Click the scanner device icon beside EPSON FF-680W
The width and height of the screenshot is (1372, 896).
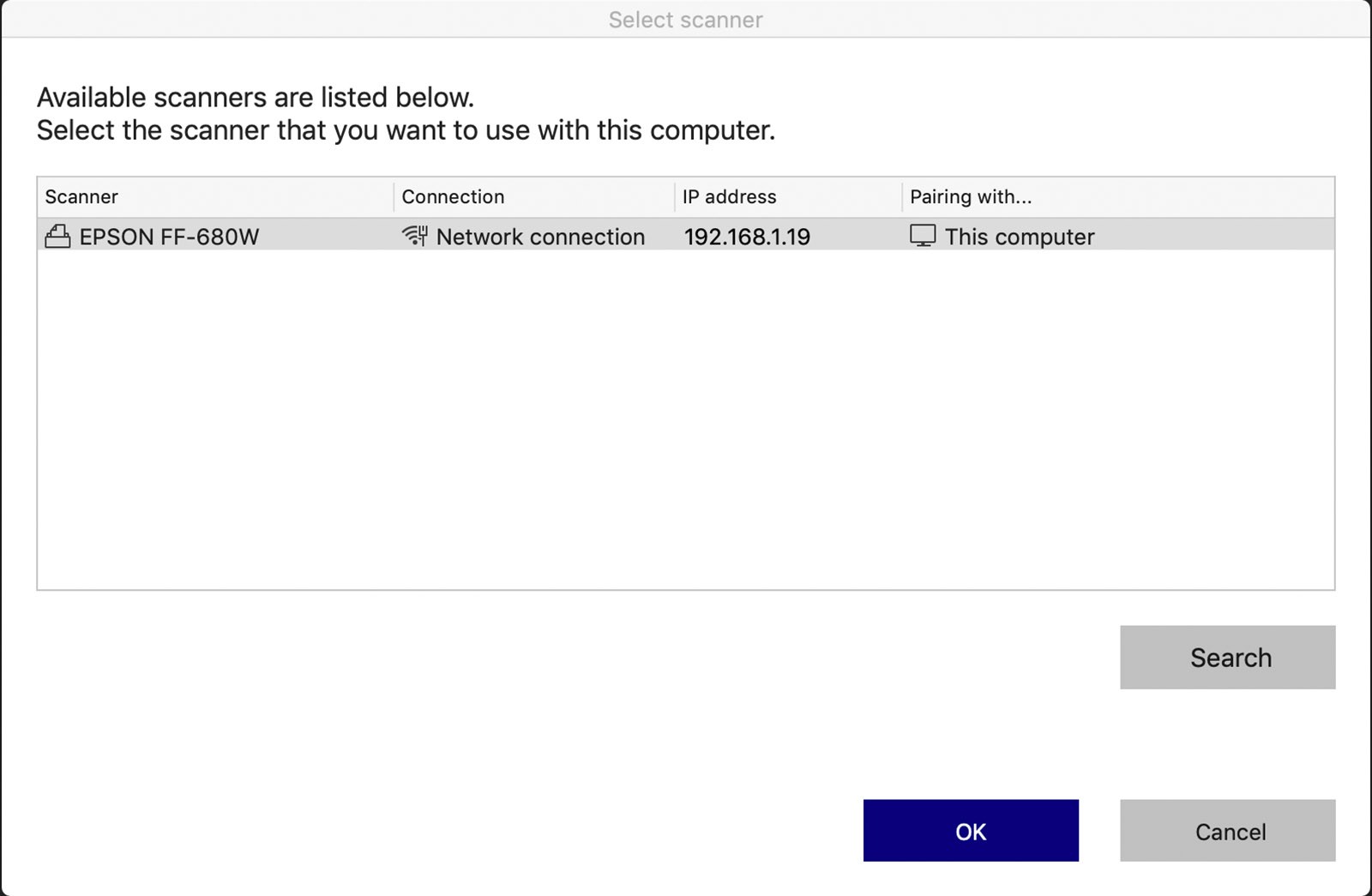coord(57,237)
